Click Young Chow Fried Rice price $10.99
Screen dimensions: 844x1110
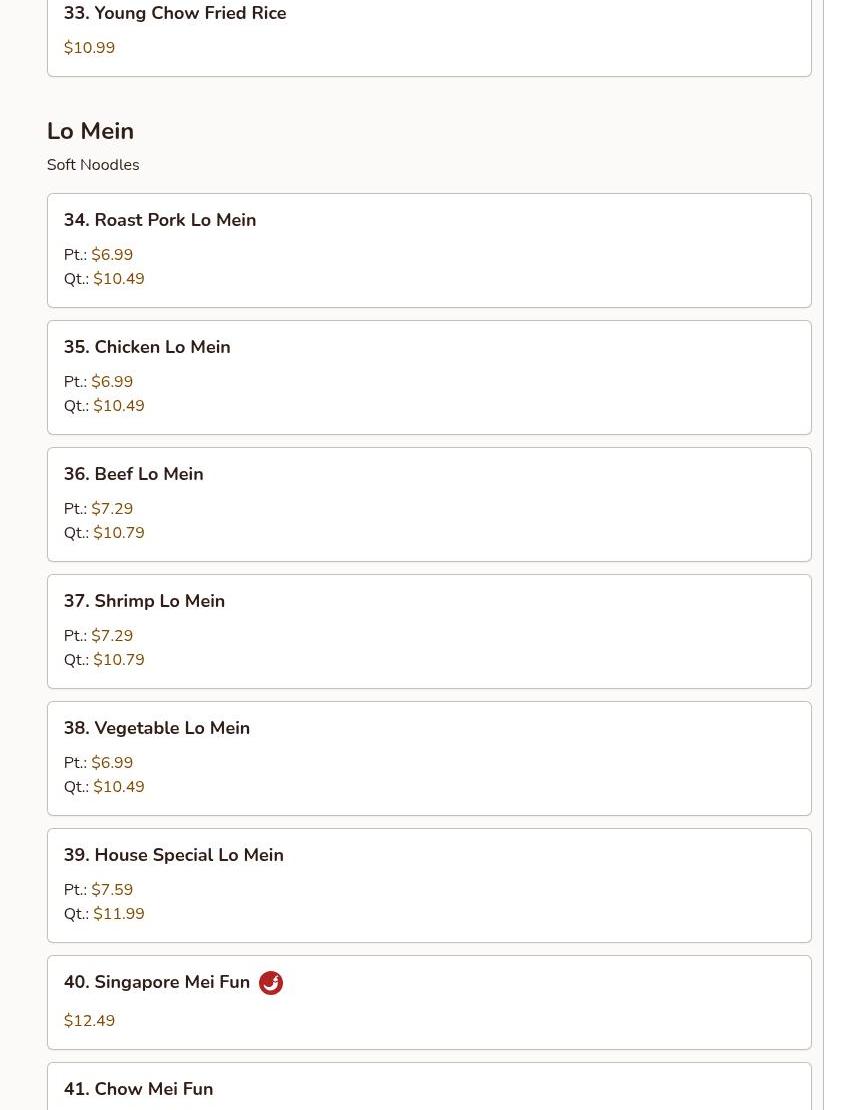click(89, 48)
